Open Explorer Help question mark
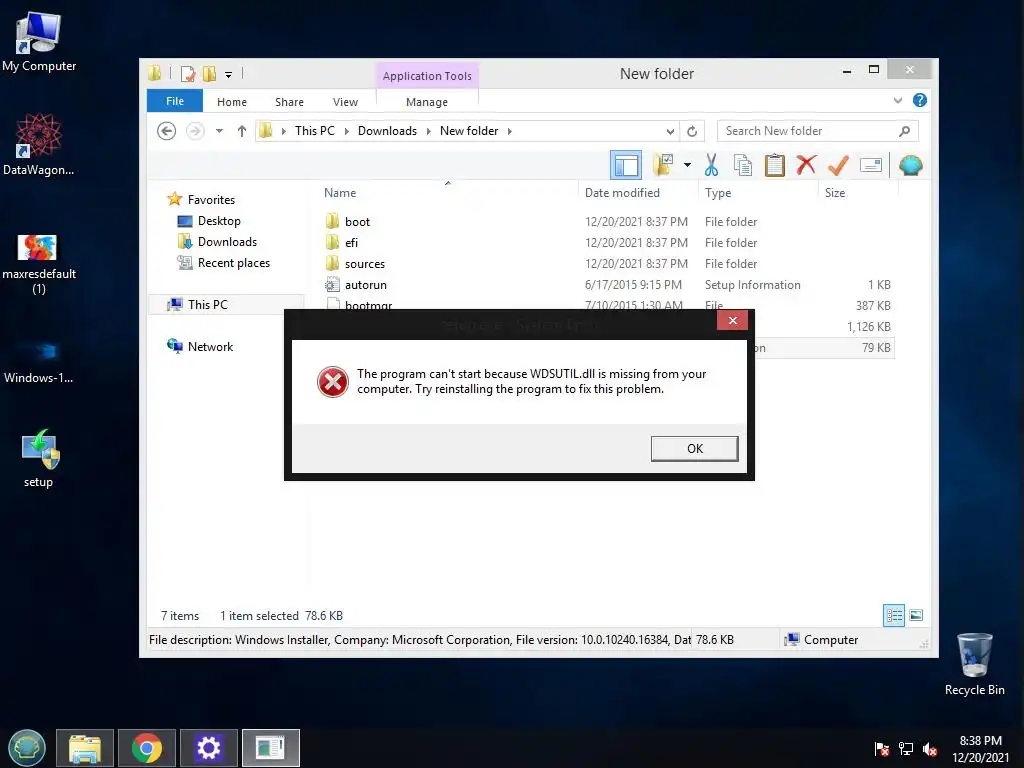1024x768 pixels. 920,100
